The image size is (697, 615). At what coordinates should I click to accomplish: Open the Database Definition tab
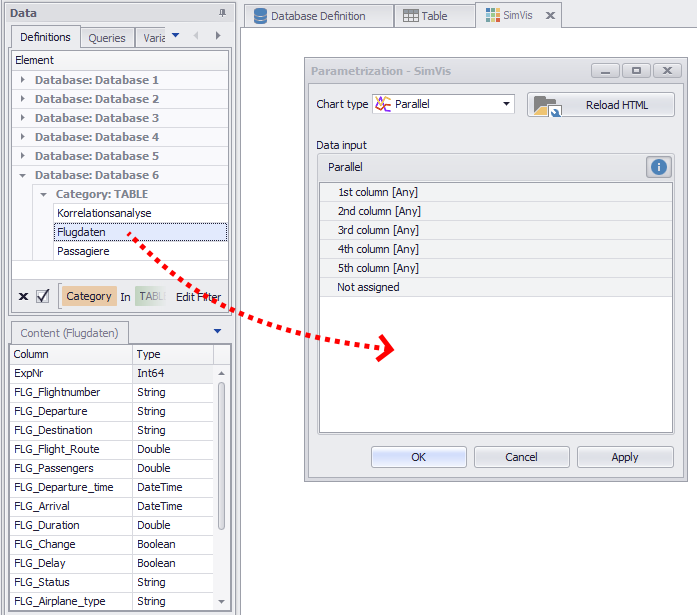click(309, 16)
